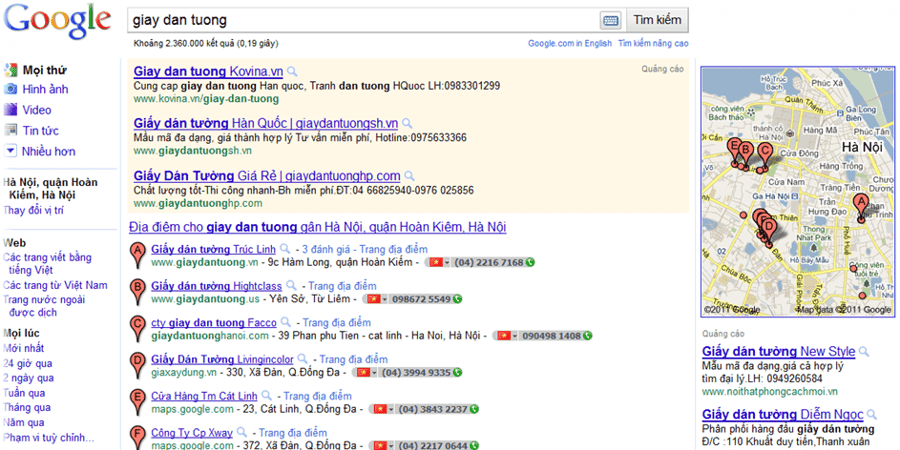The width and height of the screenshot is (900, 450).
Task: Click Thay đổi vị trí link
Action: pyautogui.click(x=33, y=210)
